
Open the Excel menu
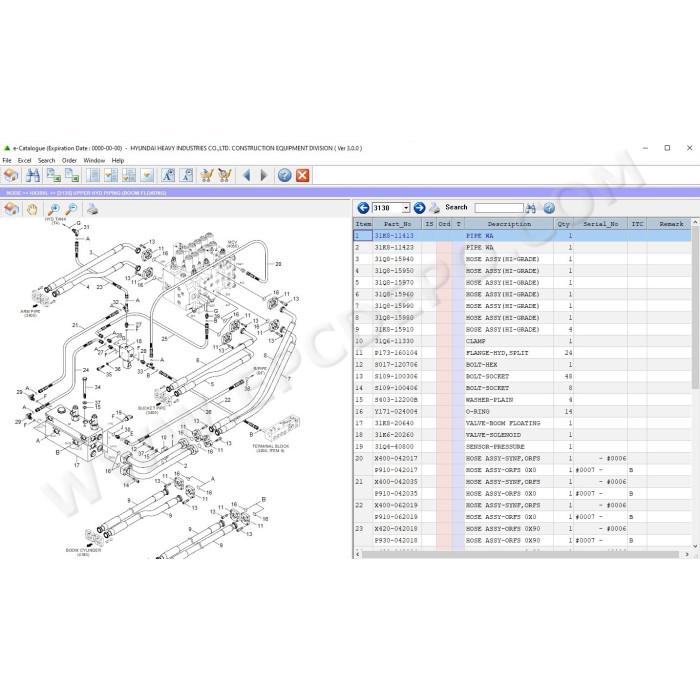[x=24, y=160]
